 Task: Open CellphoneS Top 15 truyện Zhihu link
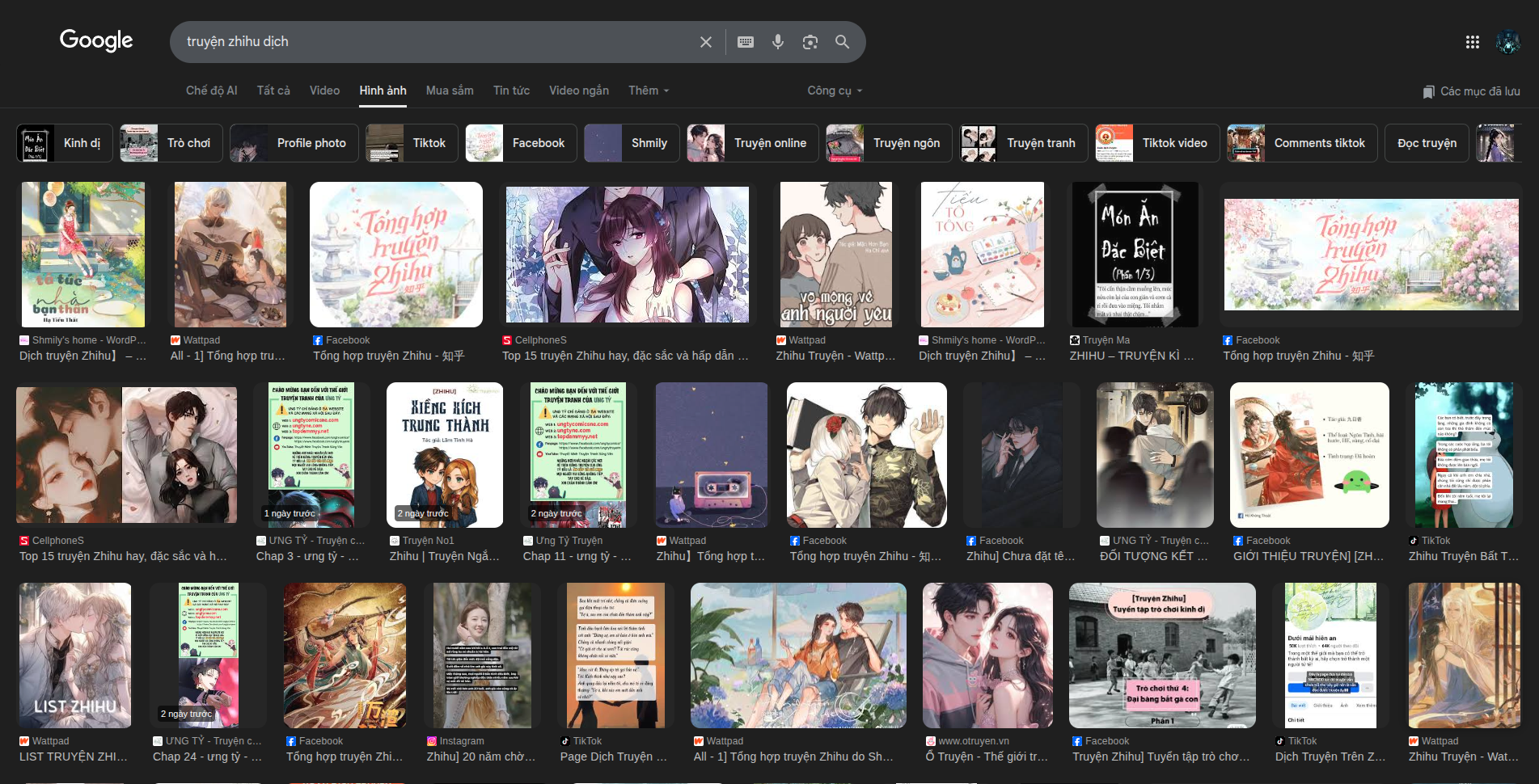click(x=624, y=356)
